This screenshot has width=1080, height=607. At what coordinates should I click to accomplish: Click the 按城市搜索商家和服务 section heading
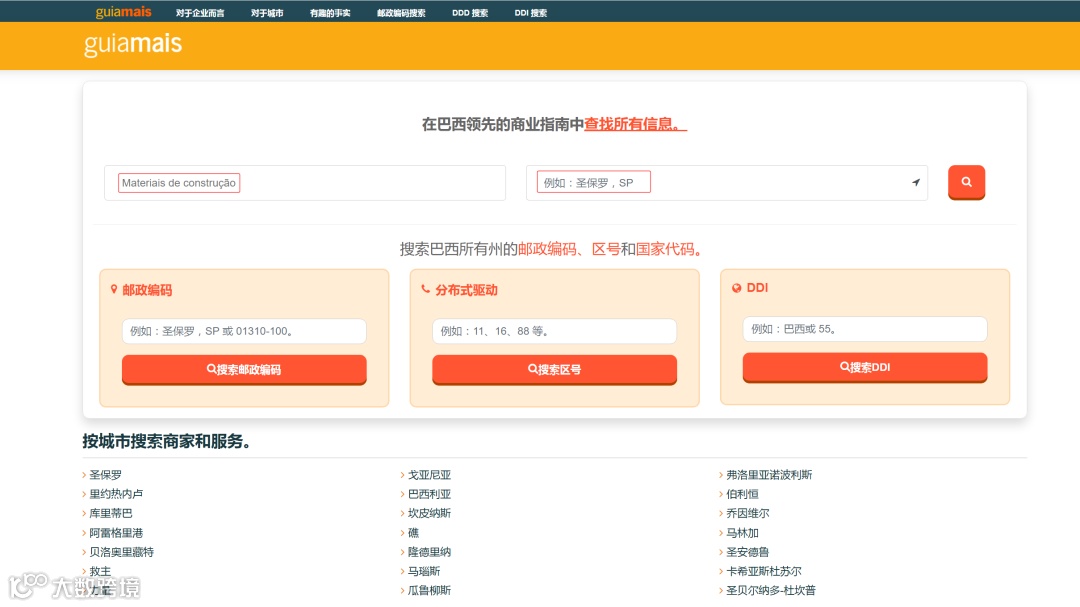(166, 441)
